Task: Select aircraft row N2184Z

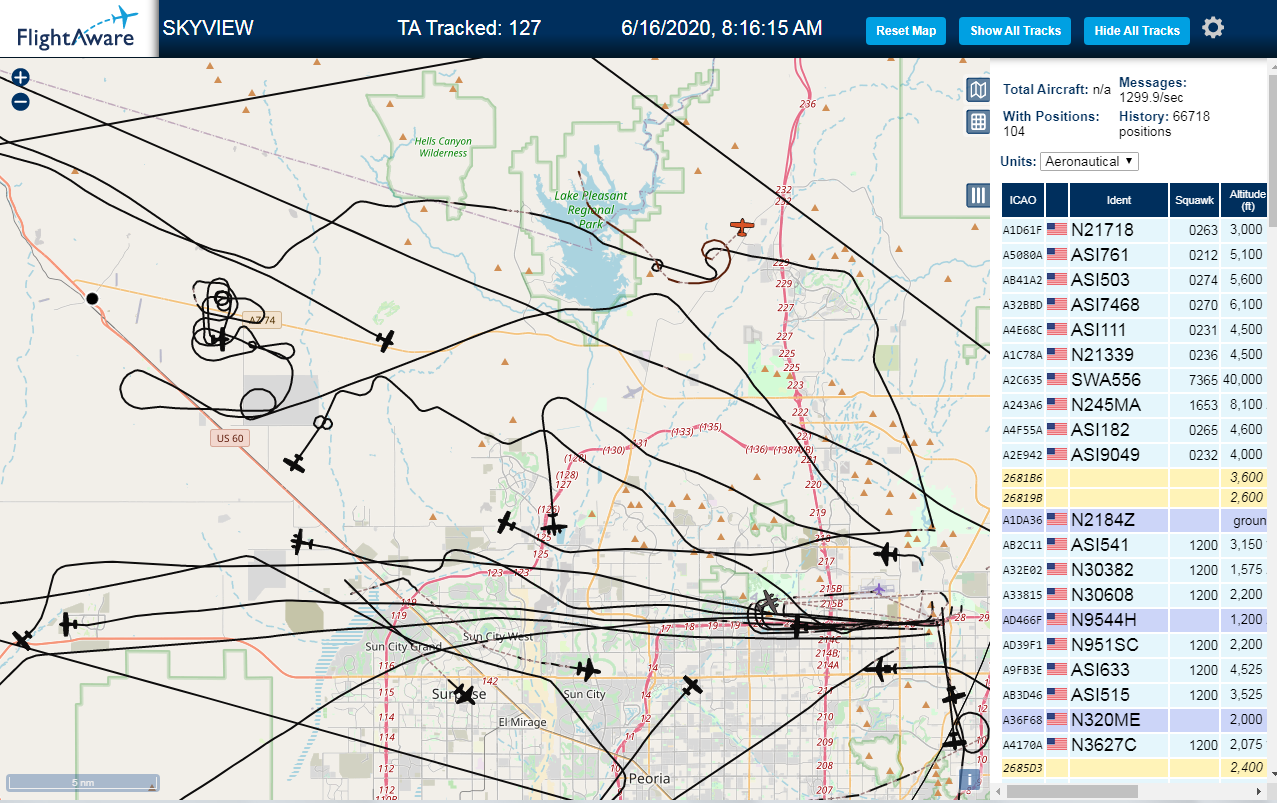Action: (x=1135, y=520)
